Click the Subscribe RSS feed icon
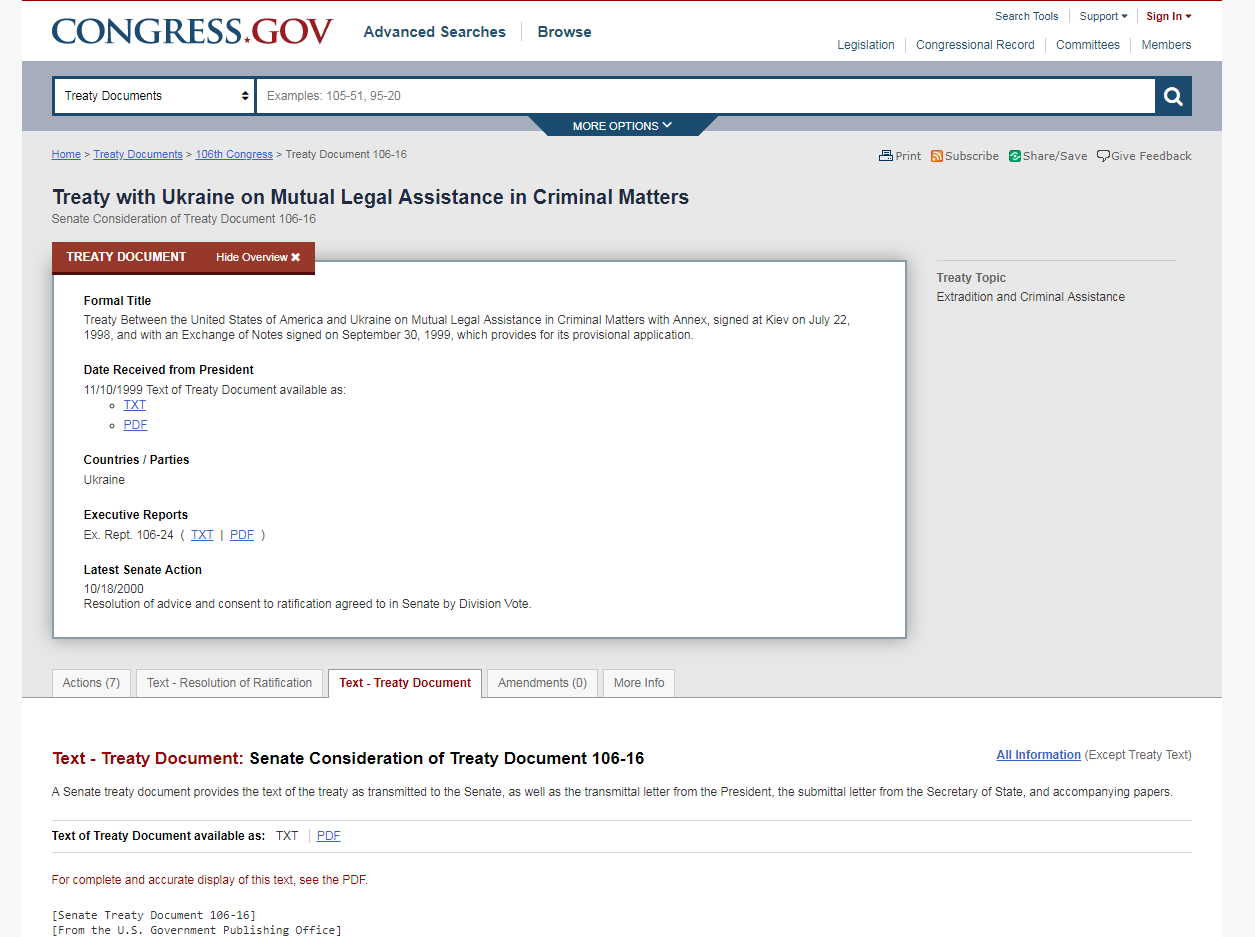1255x937 pixels. tap(937, 156)
